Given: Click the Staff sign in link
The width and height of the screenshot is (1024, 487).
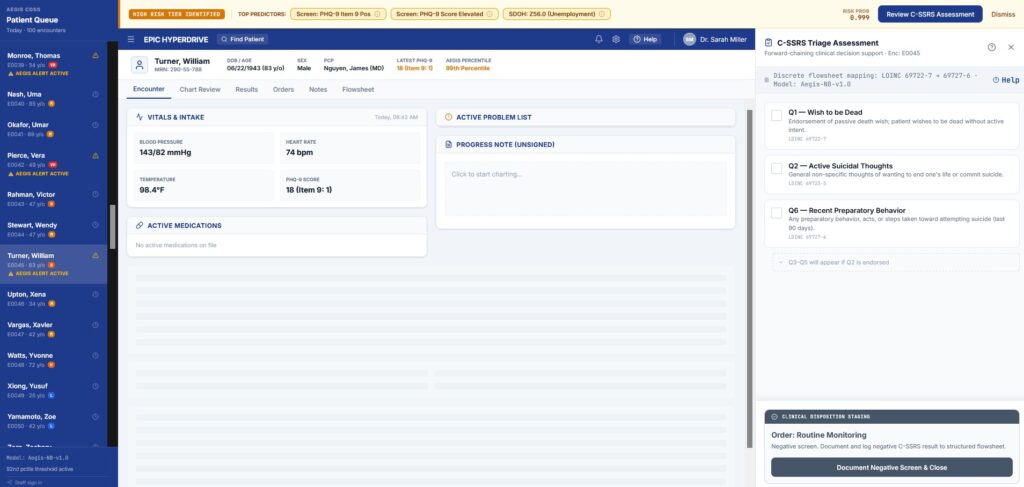Looking at the screenshot, I should click(x=26, y=482).
